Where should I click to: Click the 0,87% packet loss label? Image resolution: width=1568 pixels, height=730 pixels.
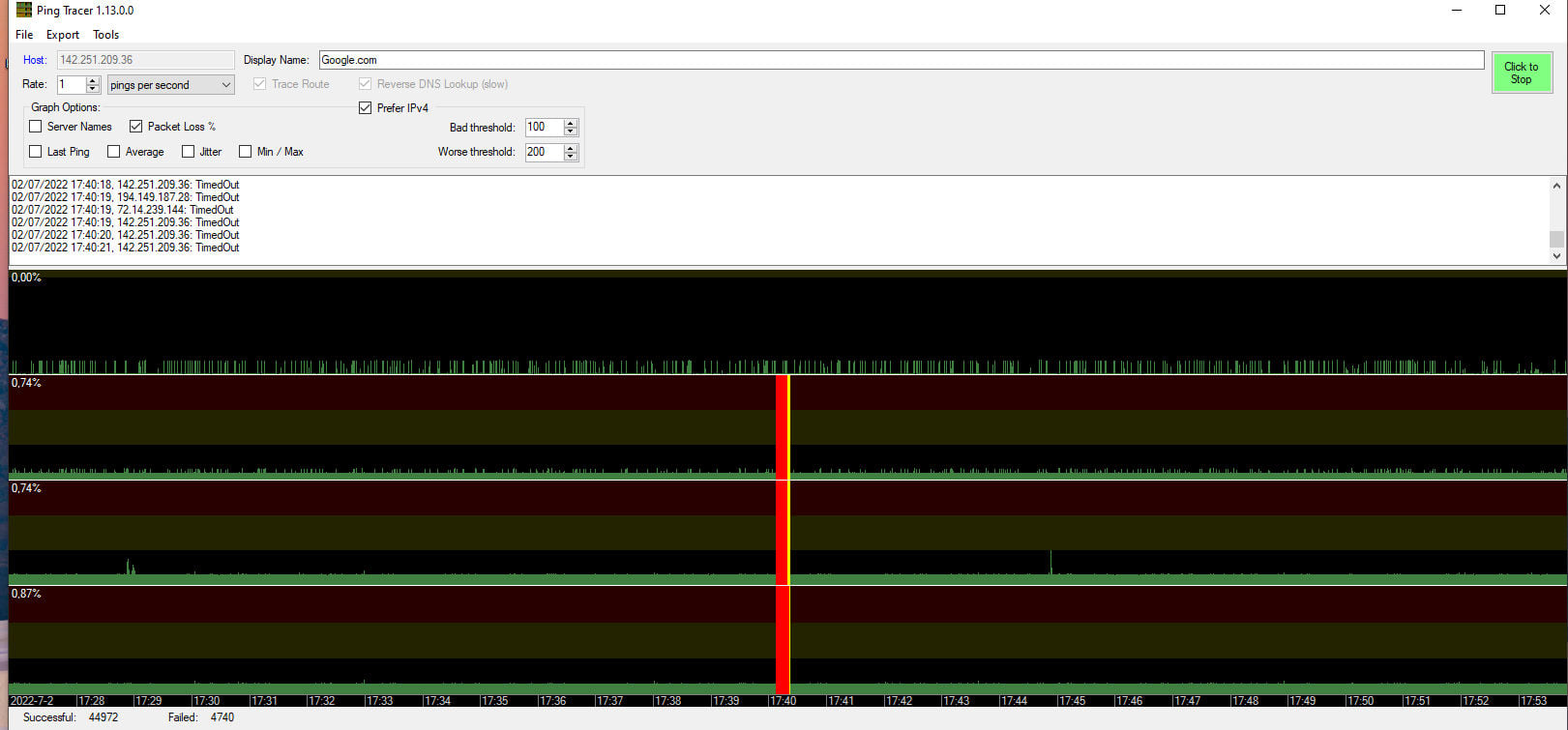[x=26, y=594]
